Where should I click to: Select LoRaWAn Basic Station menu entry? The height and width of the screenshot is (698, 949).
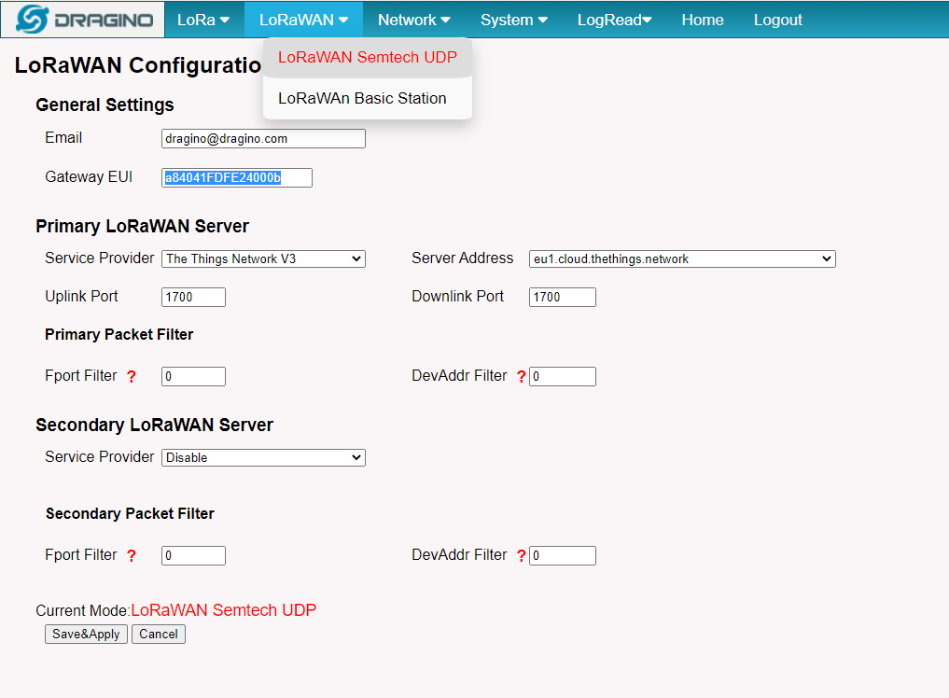(367, 99)
